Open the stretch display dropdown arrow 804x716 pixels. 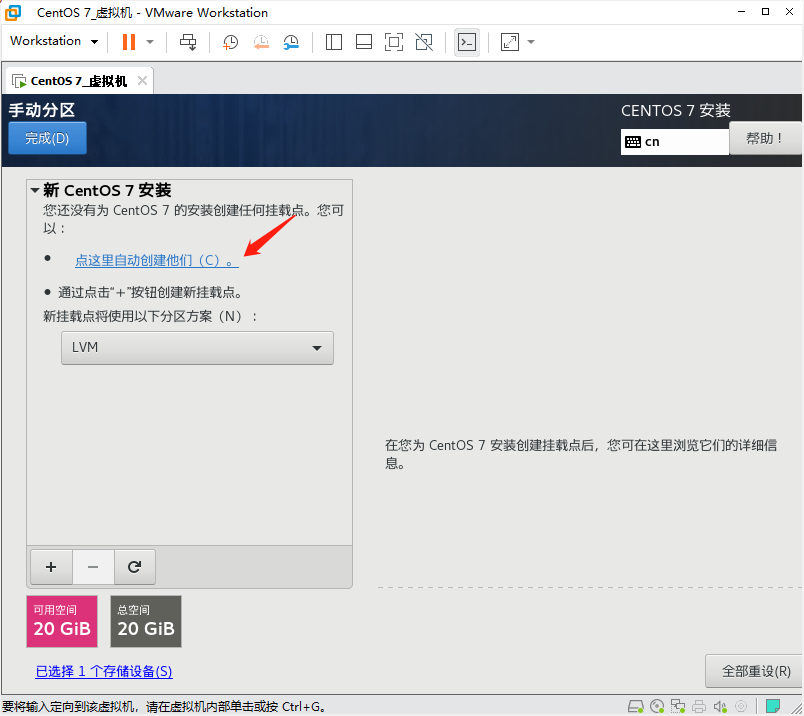[x=531, y=42]
